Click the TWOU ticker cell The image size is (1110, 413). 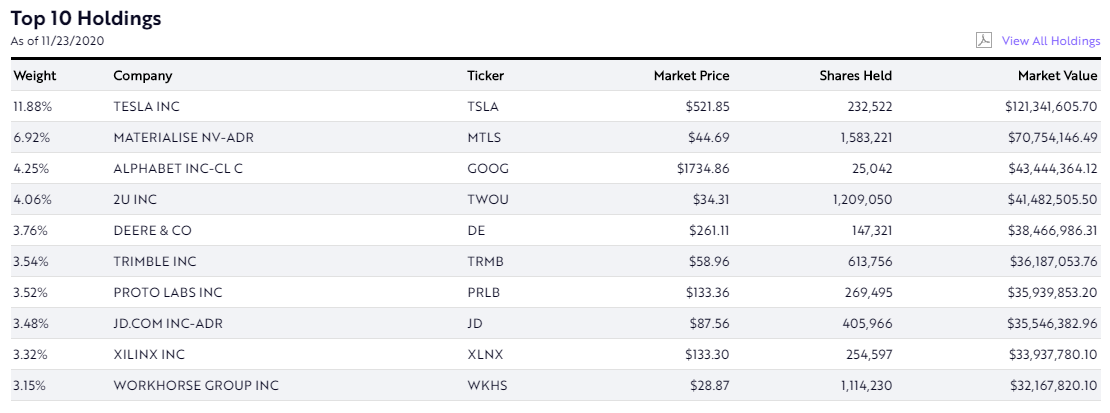tap(488, 199)
